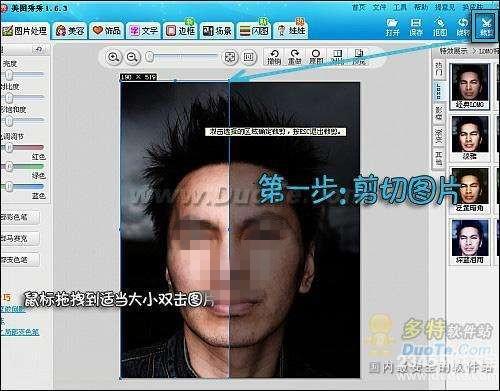Click the zoom out magnifier
This screenshot has height=391, width=500.
click(132, 57)
